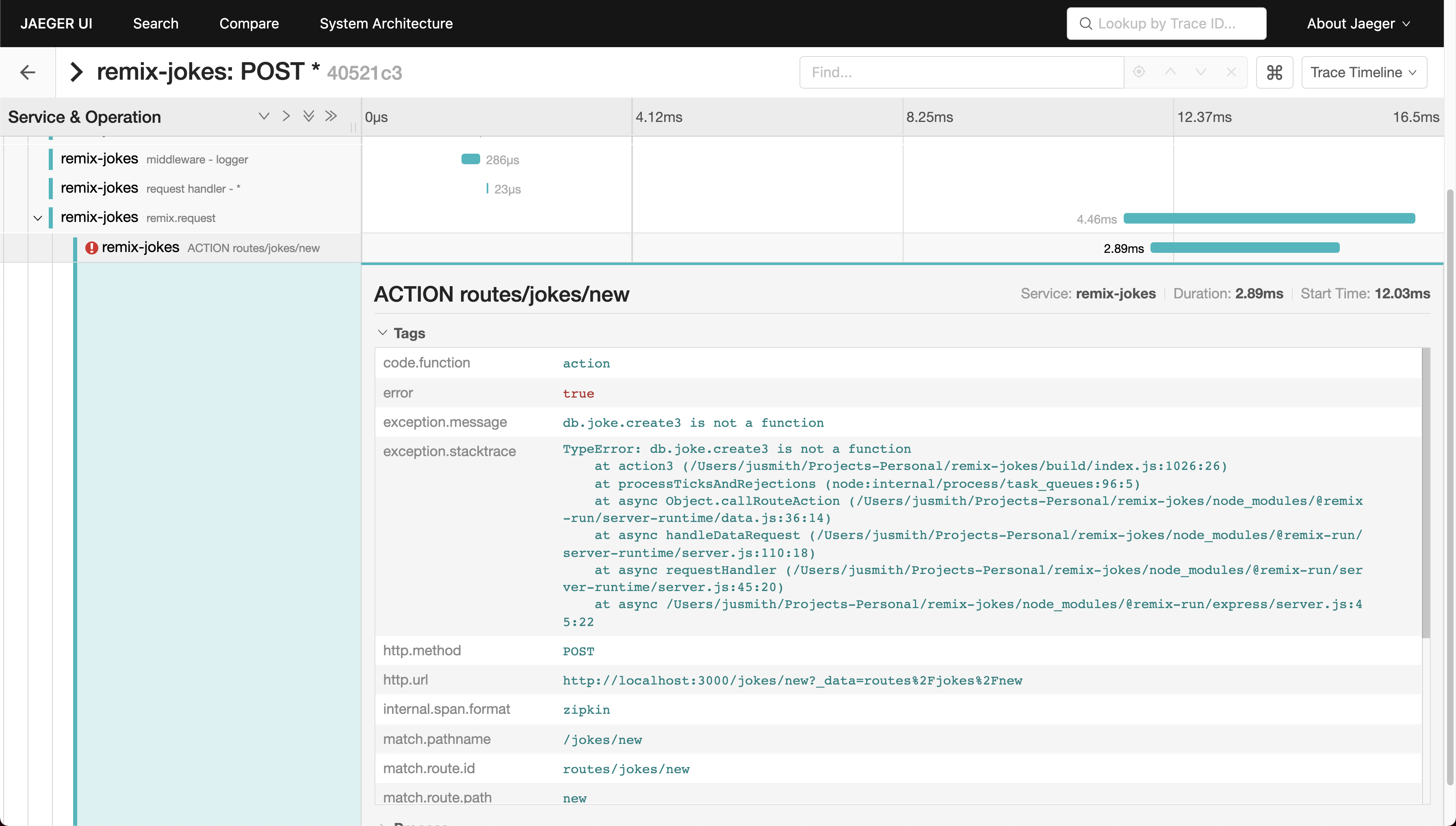Click the locate-match target icon
The height and width of the screenshot is (826, 1456).
1138,72
